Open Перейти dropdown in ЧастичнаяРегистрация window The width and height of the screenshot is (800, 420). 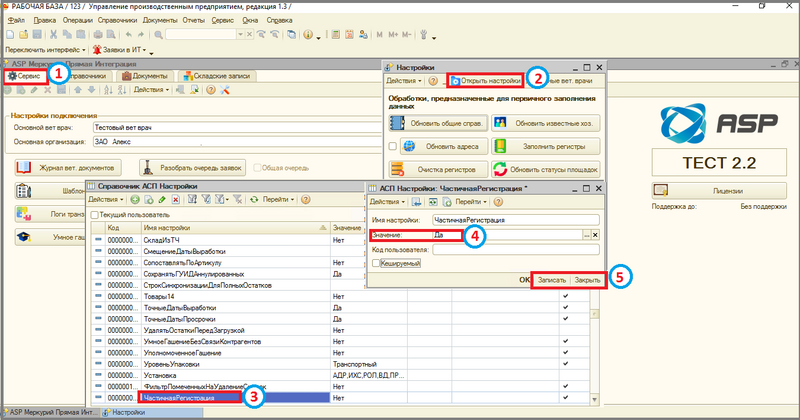click(x=471, y=202)
